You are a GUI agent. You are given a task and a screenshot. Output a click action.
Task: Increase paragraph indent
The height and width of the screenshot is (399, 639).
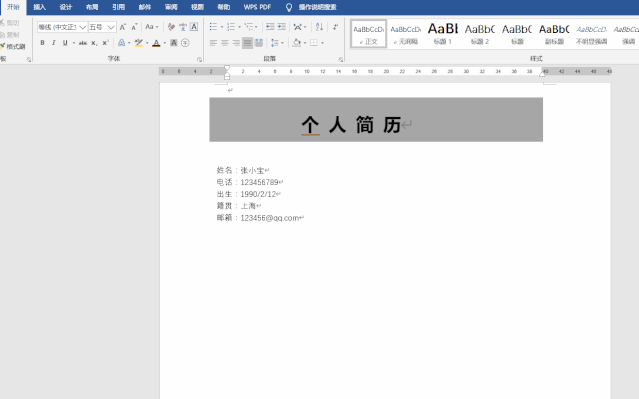tap(282, 27)
